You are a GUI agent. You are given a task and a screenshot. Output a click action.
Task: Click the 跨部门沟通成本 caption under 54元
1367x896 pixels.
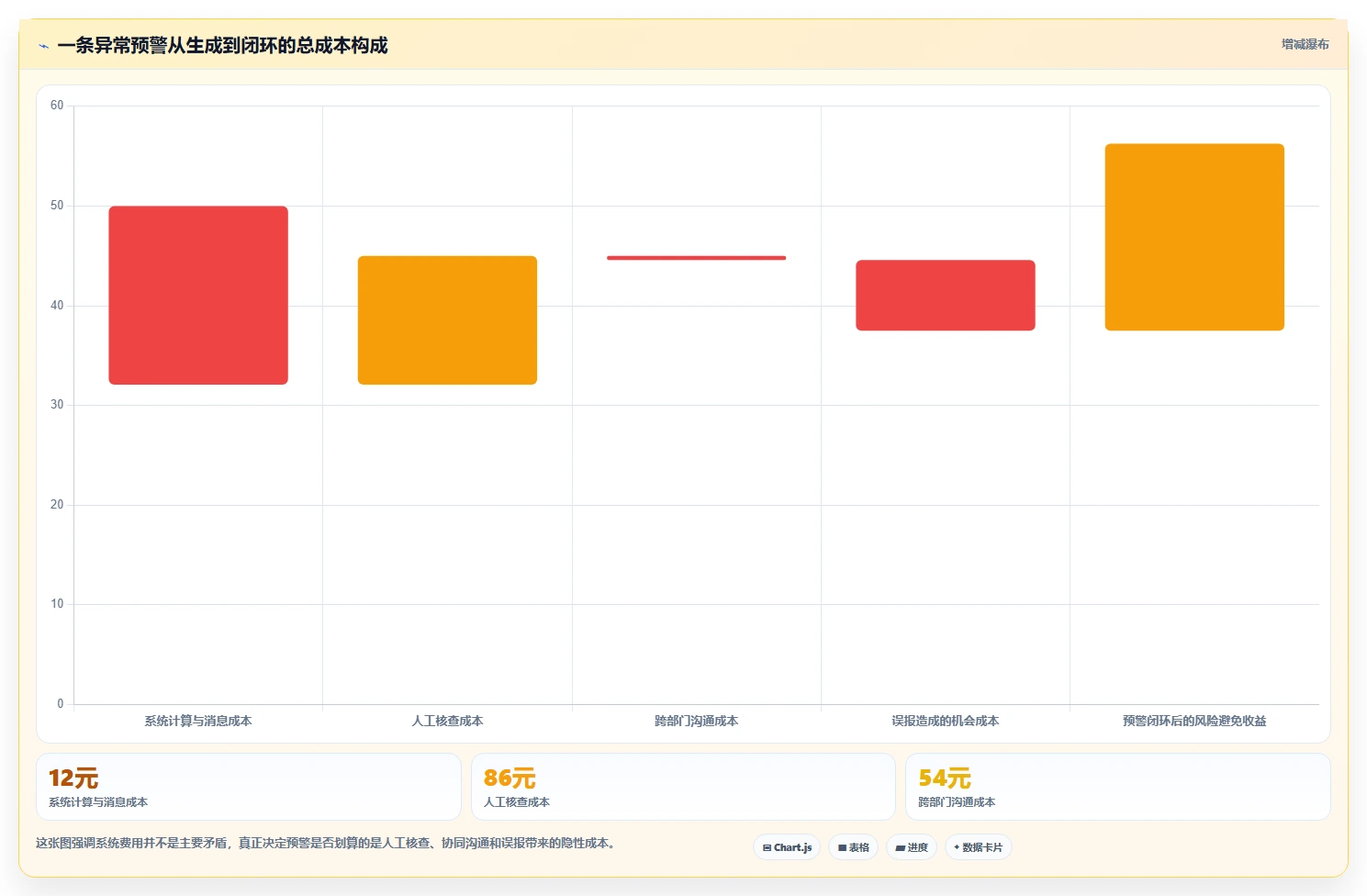coord(957,802)
